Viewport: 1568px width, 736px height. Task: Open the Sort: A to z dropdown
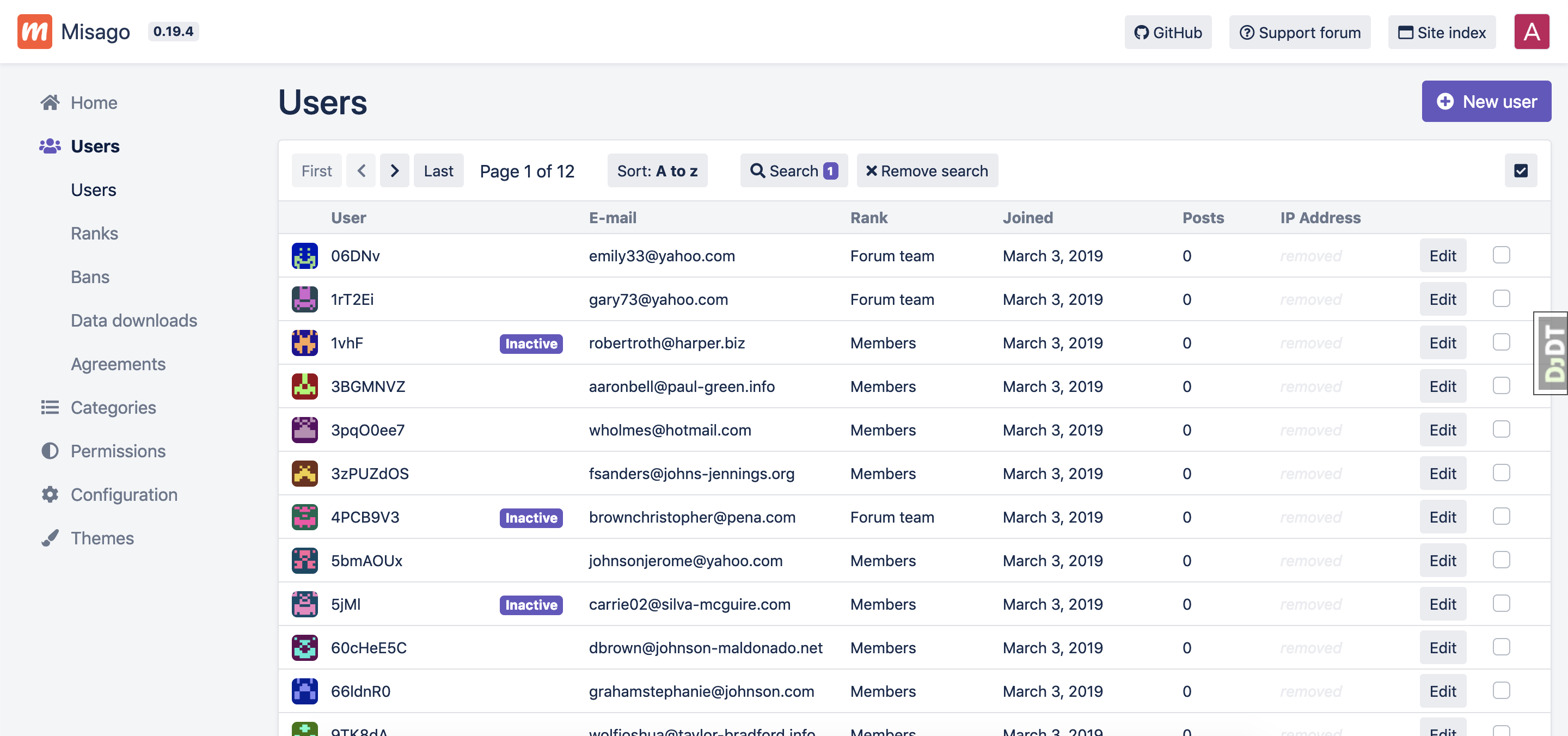[x=657, y=171]
